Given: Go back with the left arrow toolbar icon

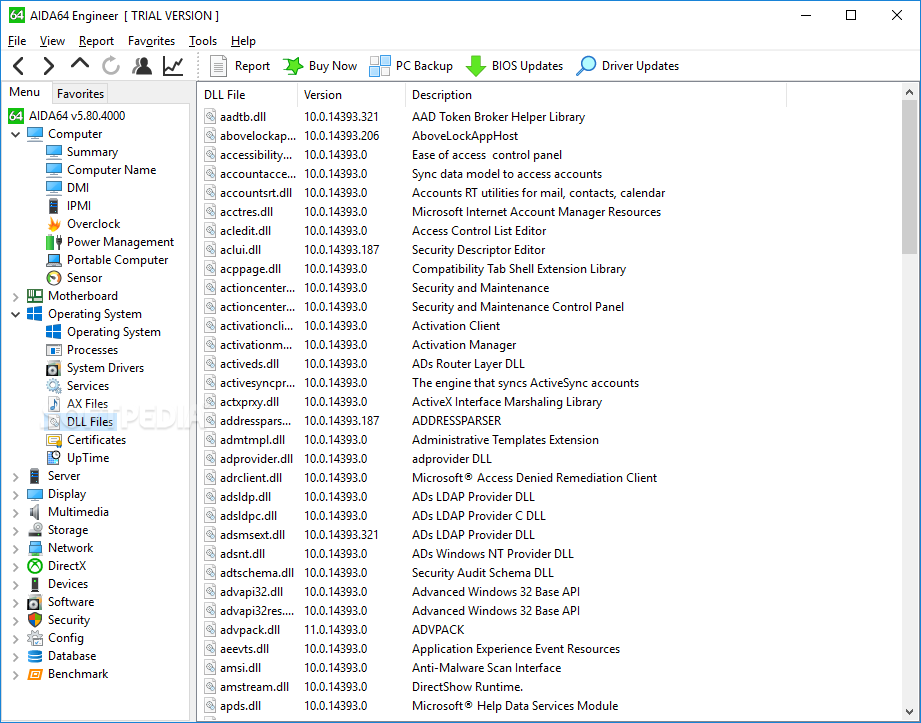Looking at the screenshot, I should pyautogui.click(x=19, y=66).
